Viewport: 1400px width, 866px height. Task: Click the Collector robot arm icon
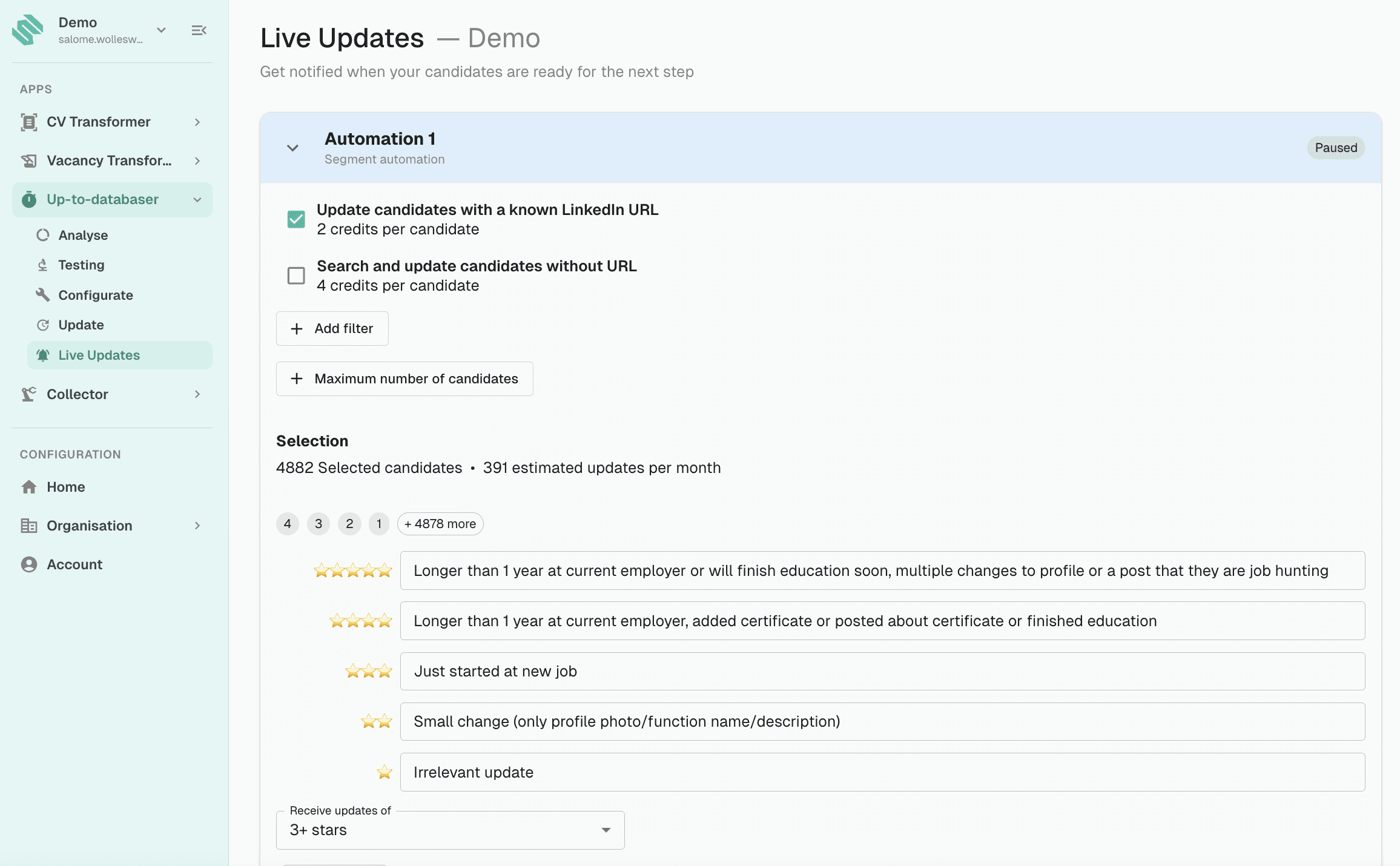point(28,394)
